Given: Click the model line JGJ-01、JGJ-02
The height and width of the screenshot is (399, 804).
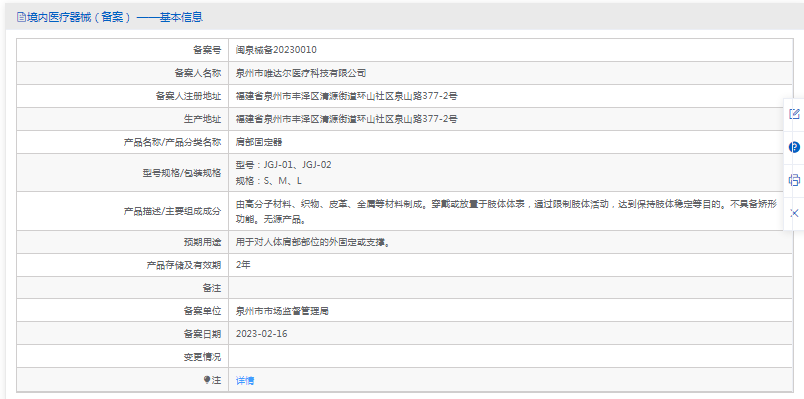Looking at the screenshot, I should pyautogui.click(x=284, y=165).
